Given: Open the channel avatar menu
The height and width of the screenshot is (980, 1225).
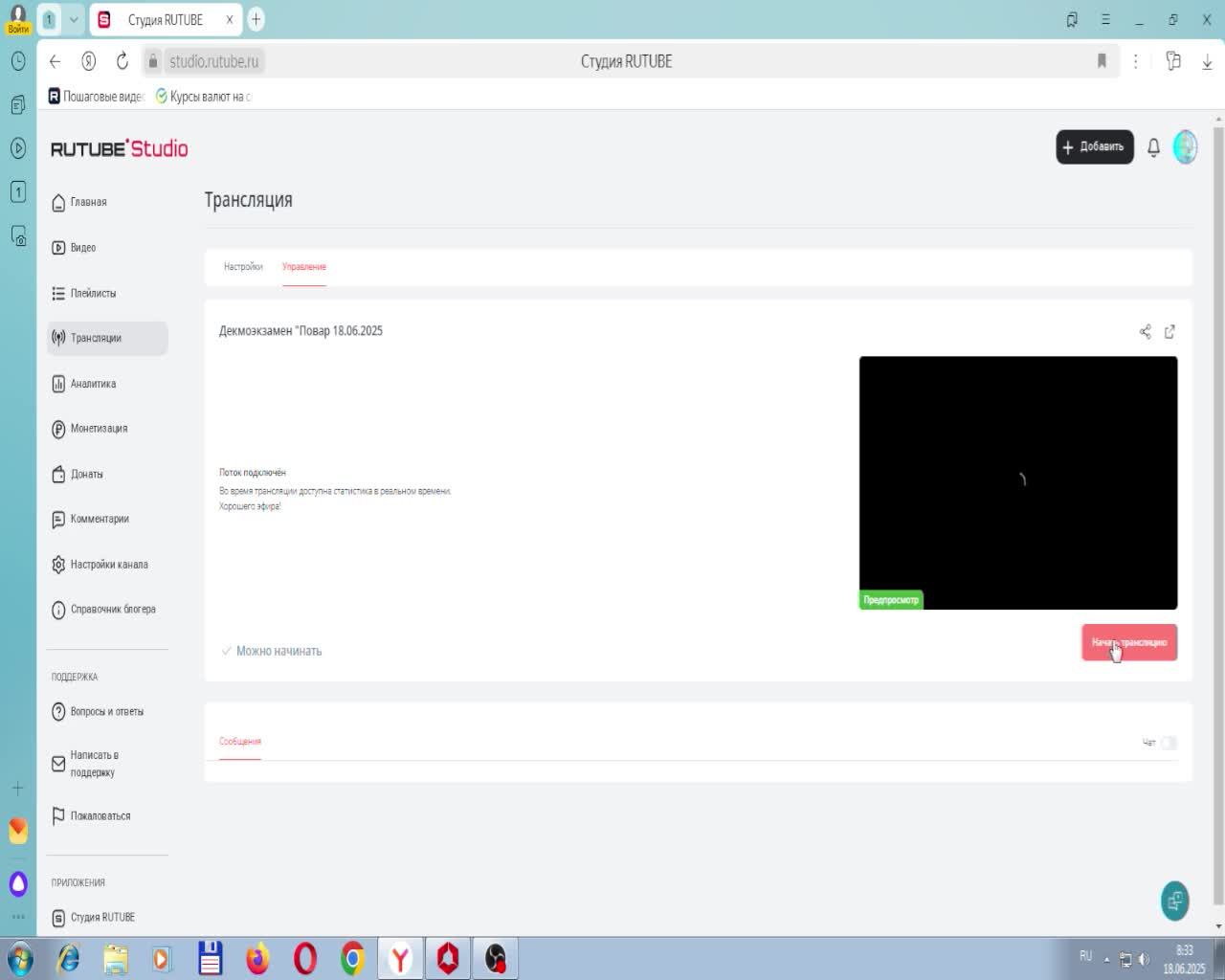Looking at the screenshot, I should (1186, 147).
